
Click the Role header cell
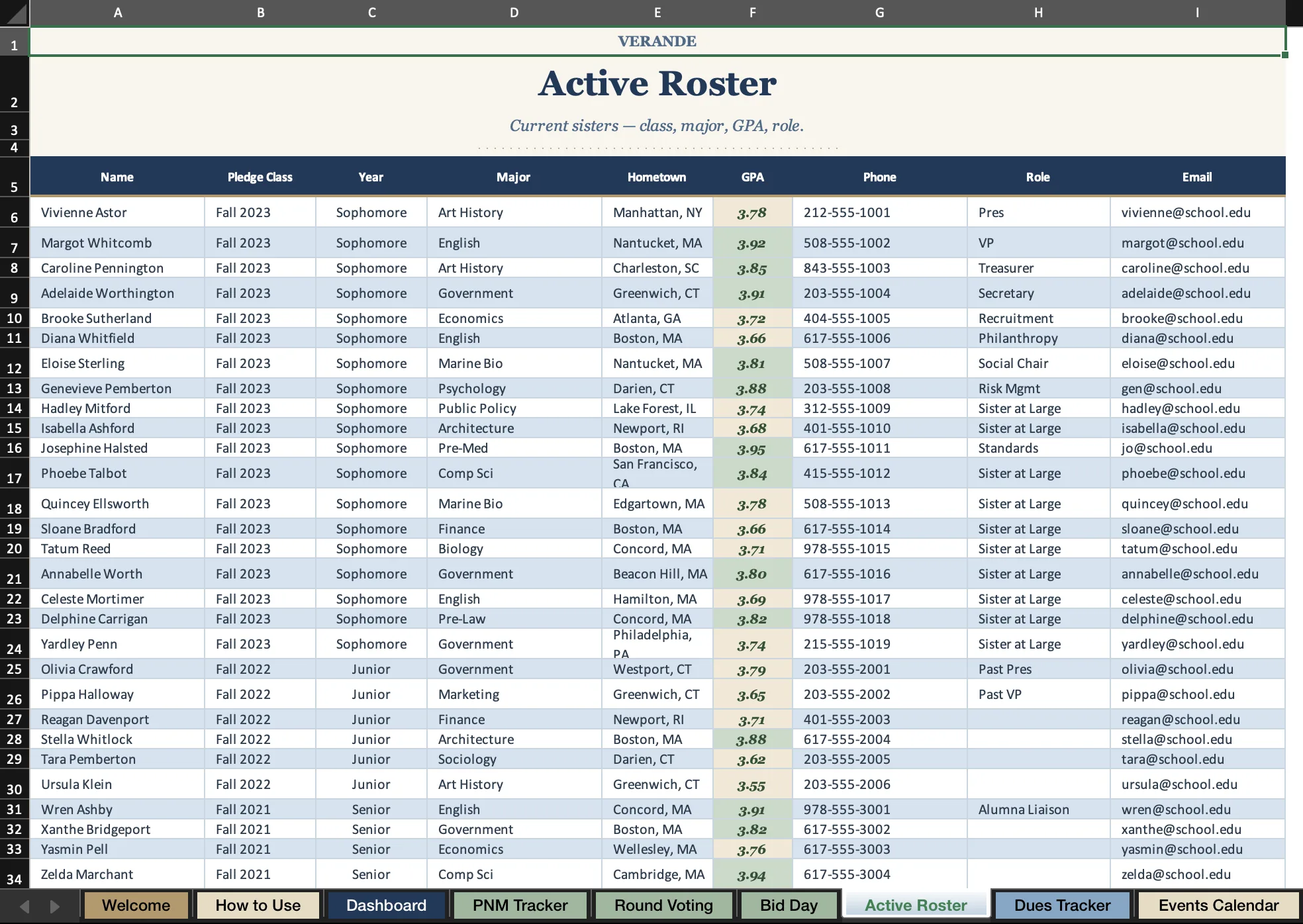[x=1038, y=177]
